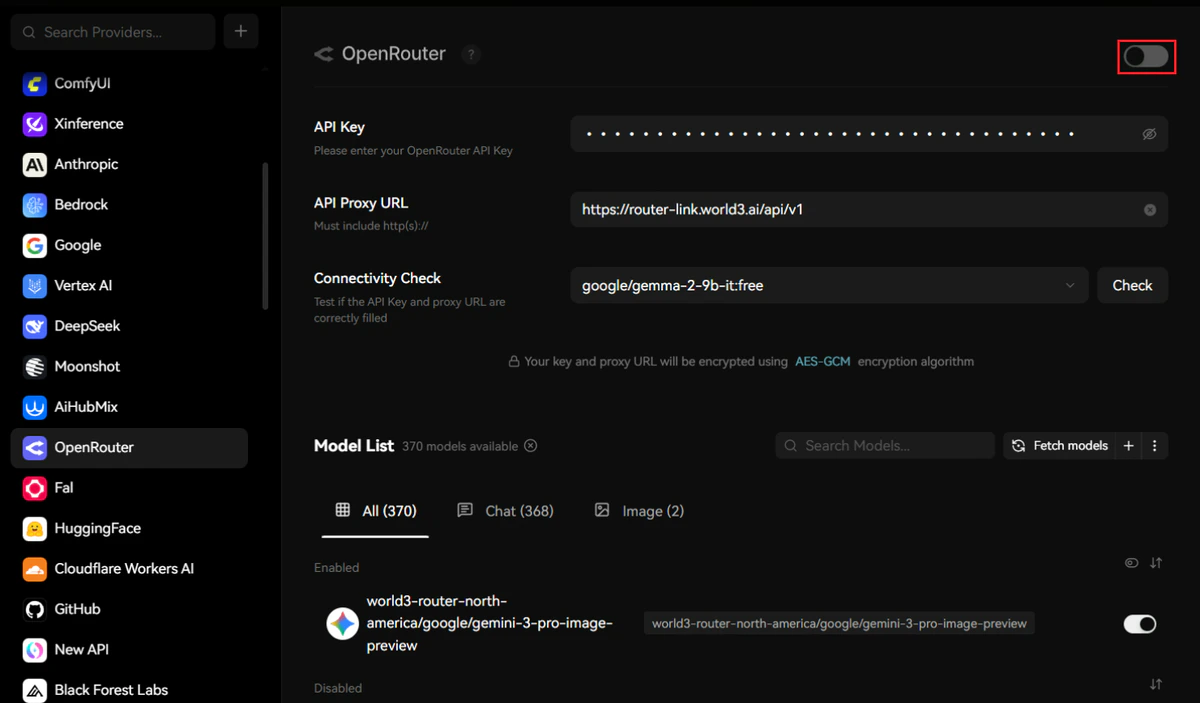Open the OpenRouter help question mark

pyautogui.click(x=471, y=55)
